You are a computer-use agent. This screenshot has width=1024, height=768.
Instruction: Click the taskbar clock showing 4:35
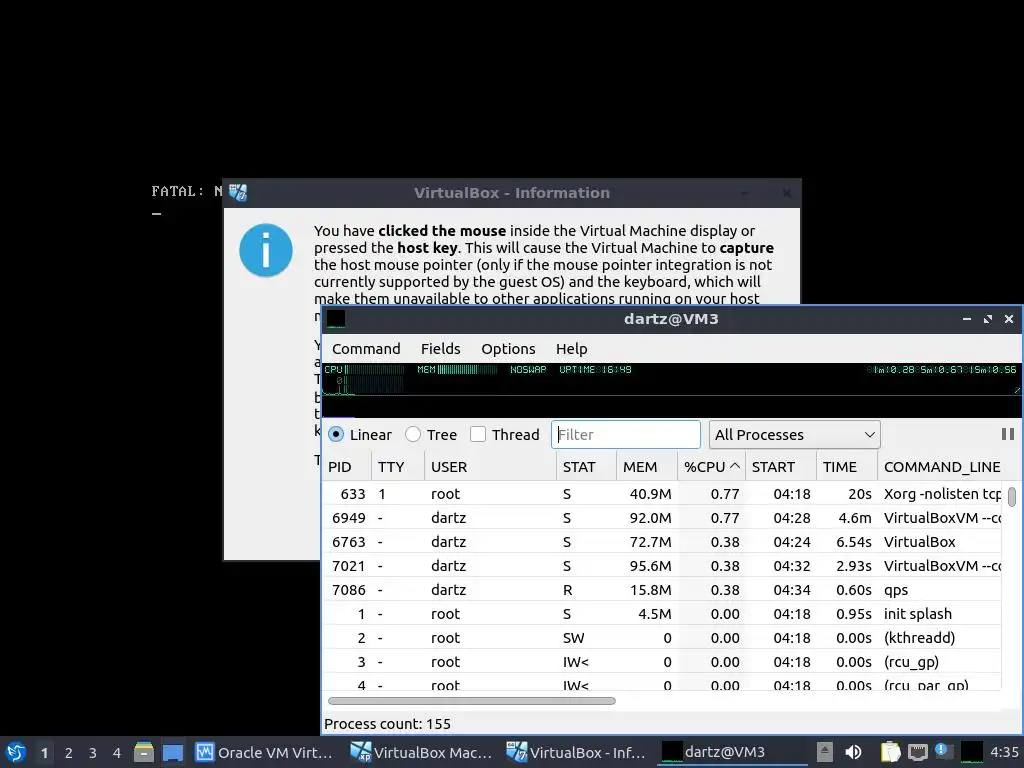[x=1004, y=752]
